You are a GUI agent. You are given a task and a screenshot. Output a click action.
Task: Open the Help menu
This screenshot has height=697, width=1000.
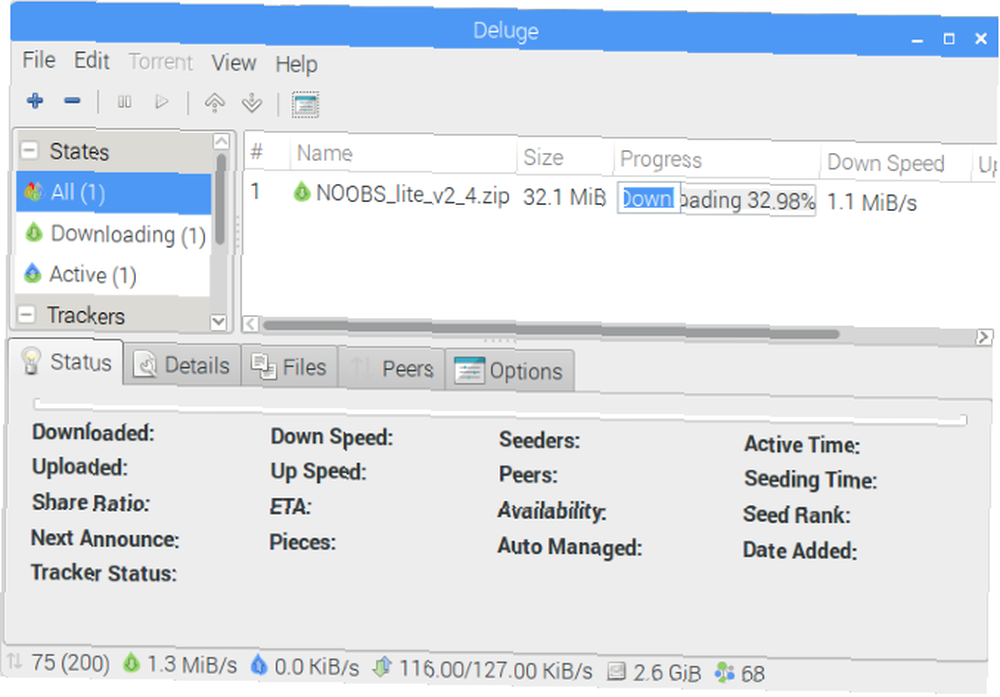tap(296, 64)
